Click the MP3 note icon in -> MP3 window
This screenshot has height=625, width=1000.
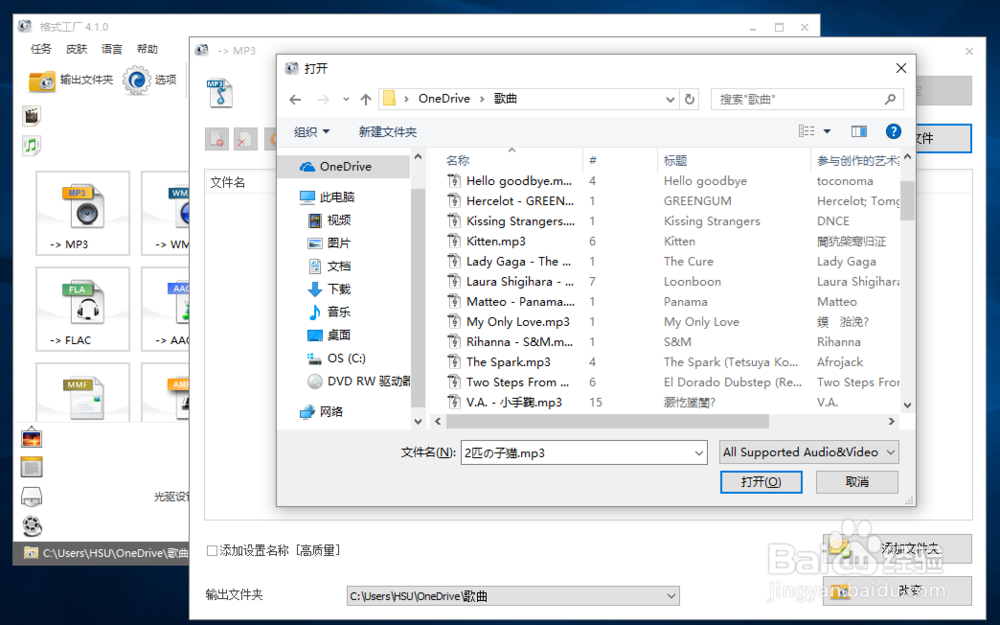tap(219, 92)
